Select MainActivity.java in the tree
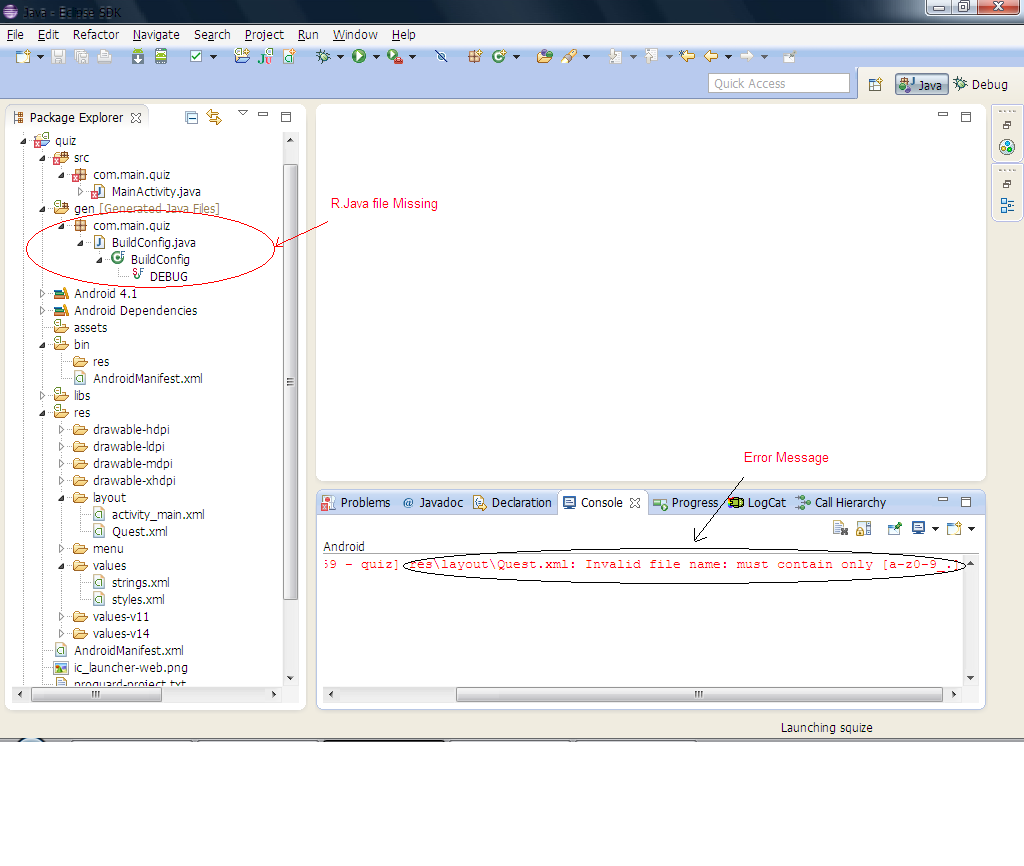 pyautogui.click(x=156, y=192)
